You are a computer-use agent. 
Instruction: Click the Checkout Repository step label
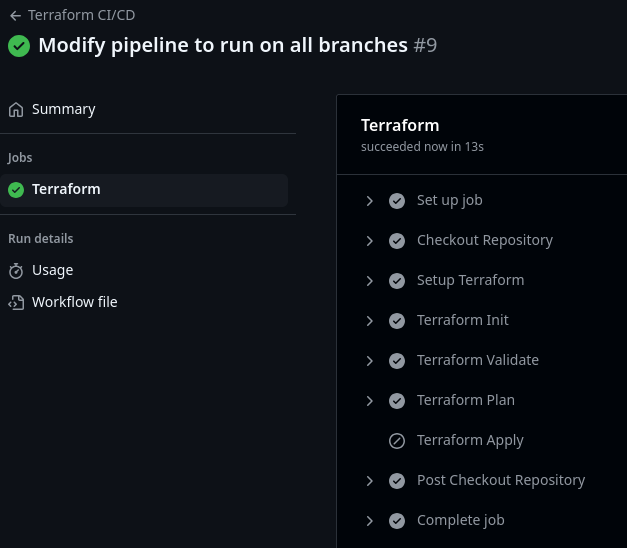(x=485, y=240)
